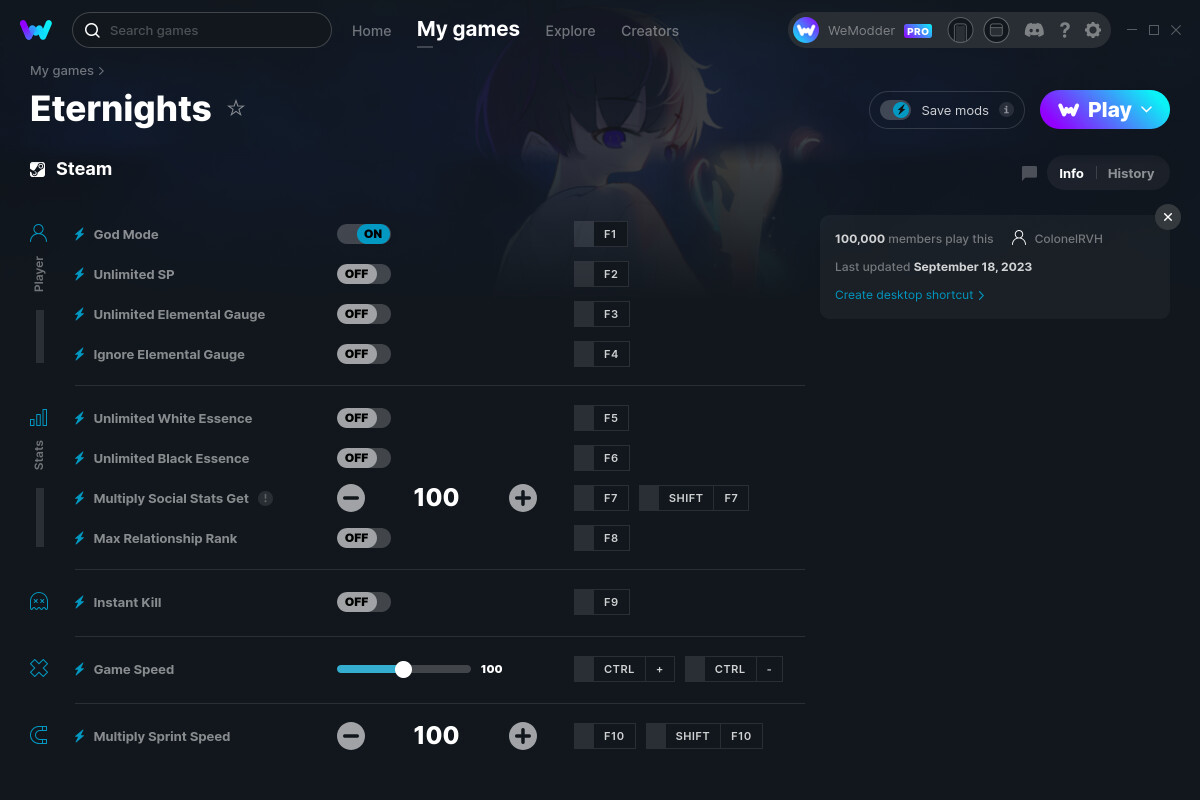Image resolution: width=1200 pixels, height=800 pixels.
Task: Click the PRO badge
Action: click(x=918, y=31)
